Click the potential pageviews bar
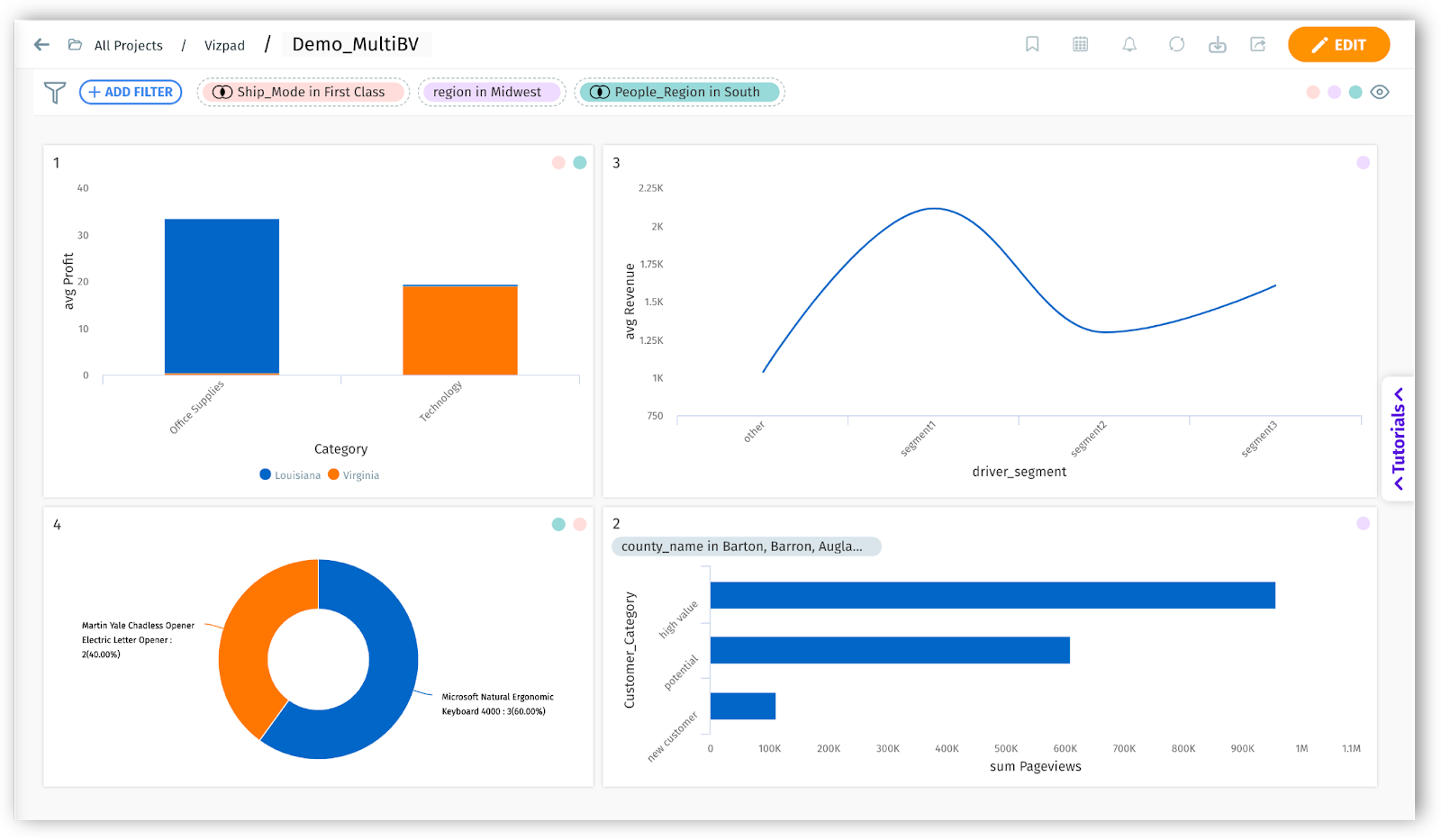Image resolution: width=1441 pixels, height=840 pixels. [x=890, y=650]
